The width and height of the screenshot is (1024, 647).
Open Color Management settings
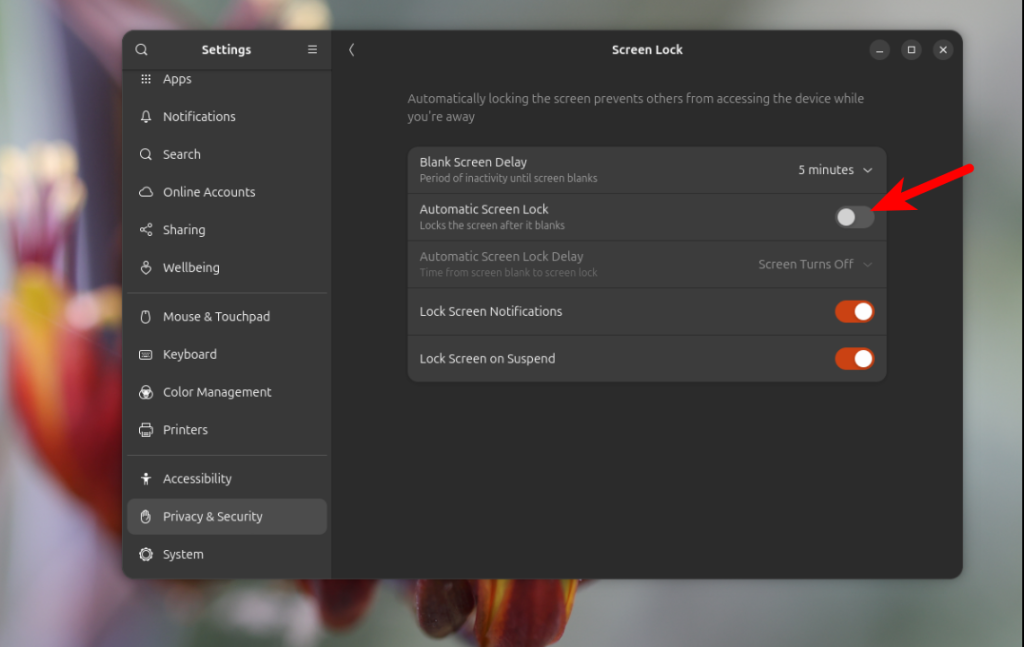click(x=217, y=392)
